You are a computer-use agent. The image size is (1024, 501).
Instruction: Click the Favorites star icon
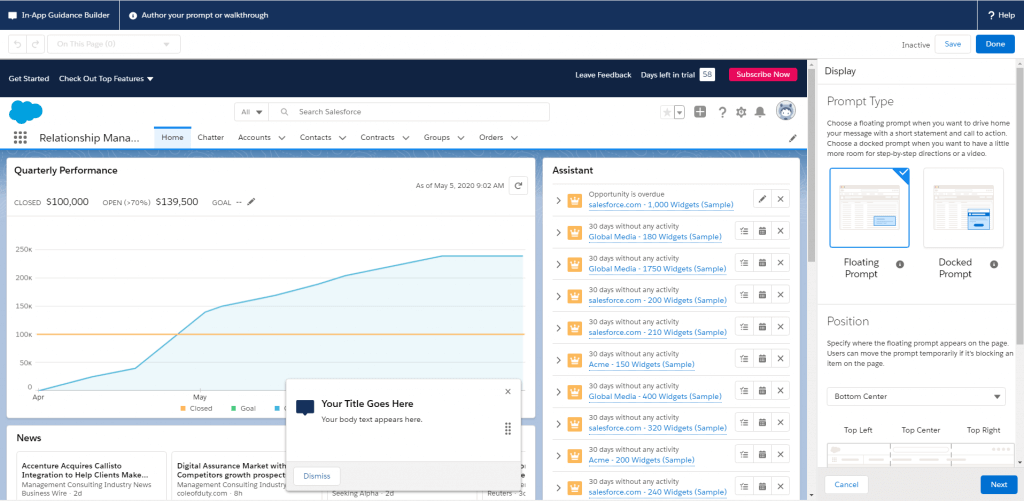(667, 112)
